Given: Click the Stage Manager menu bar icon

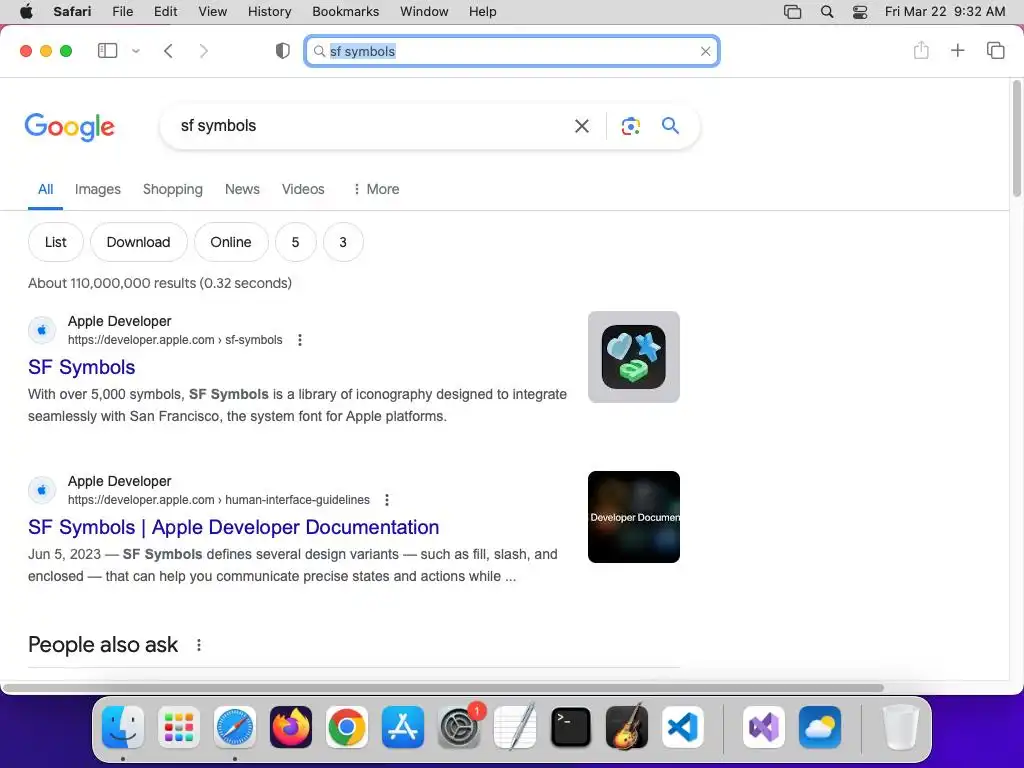Looking at the screenshot, I should pyautogui.click(x=792, y=12).
